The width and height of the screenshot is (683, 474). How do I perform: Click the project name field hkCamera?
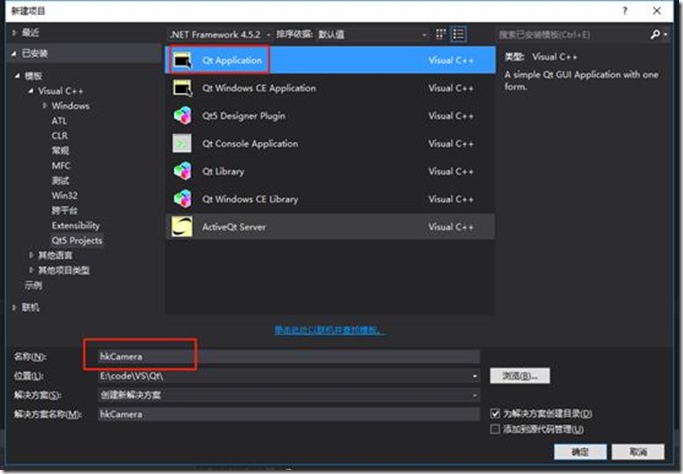tap(289, 356)
